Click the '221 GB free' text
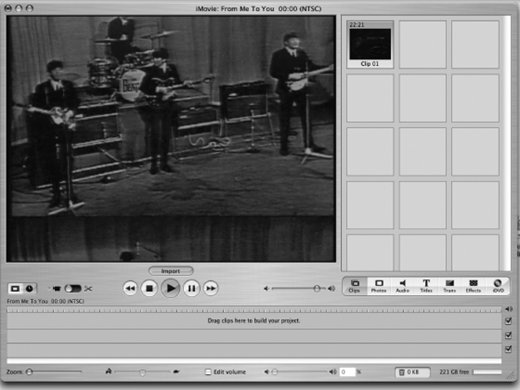520x390 pixels. pyautogui.click(x=454, y=372)
